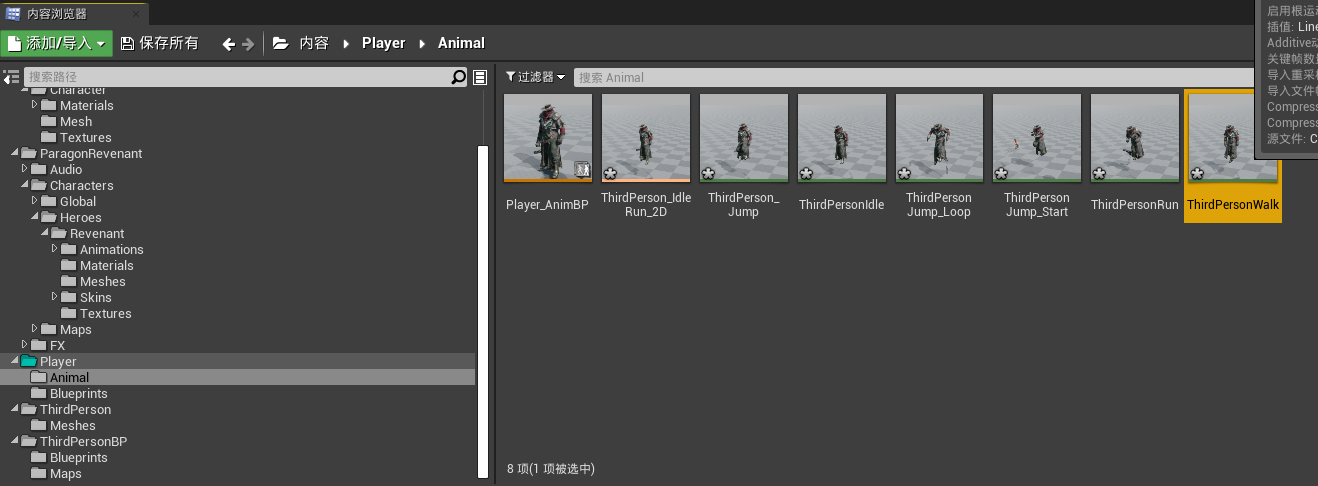The image size is (1318, 486).
Task: Click the folder tree vertical scrollbar
Action: tap(483, 312)
